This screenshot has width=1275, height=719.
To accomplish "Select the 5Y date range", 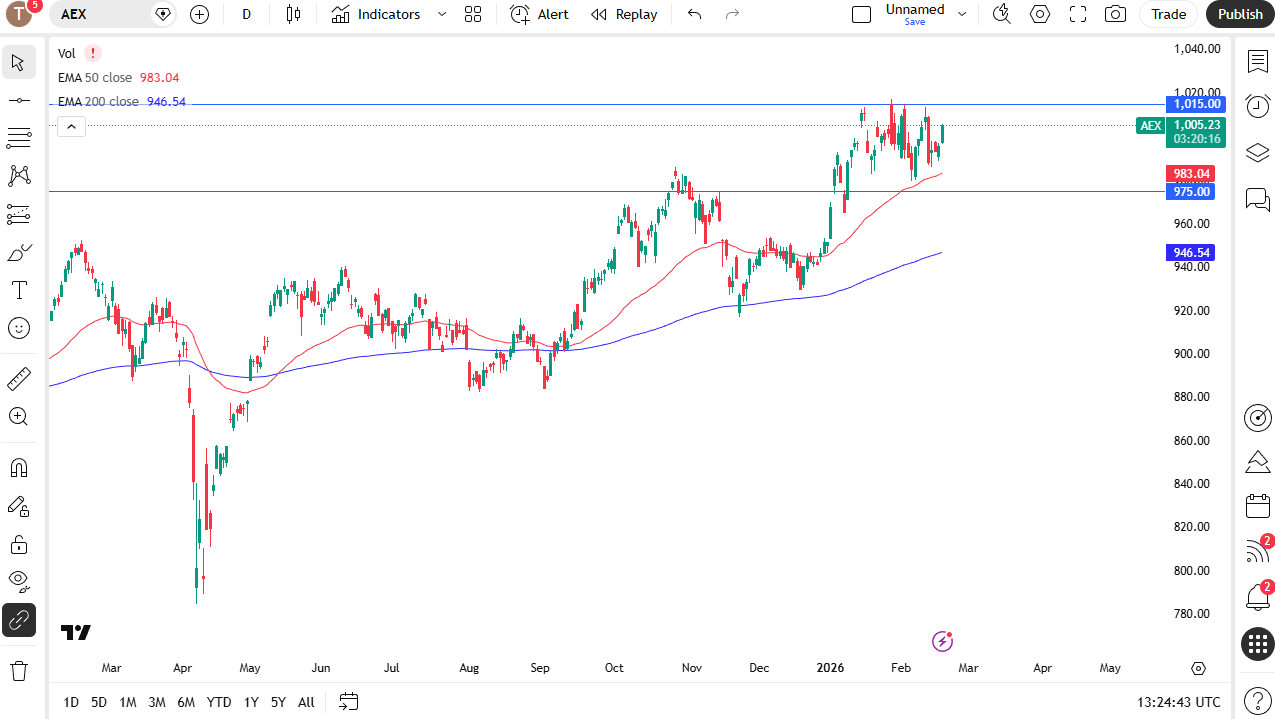I will coord(278,702).
